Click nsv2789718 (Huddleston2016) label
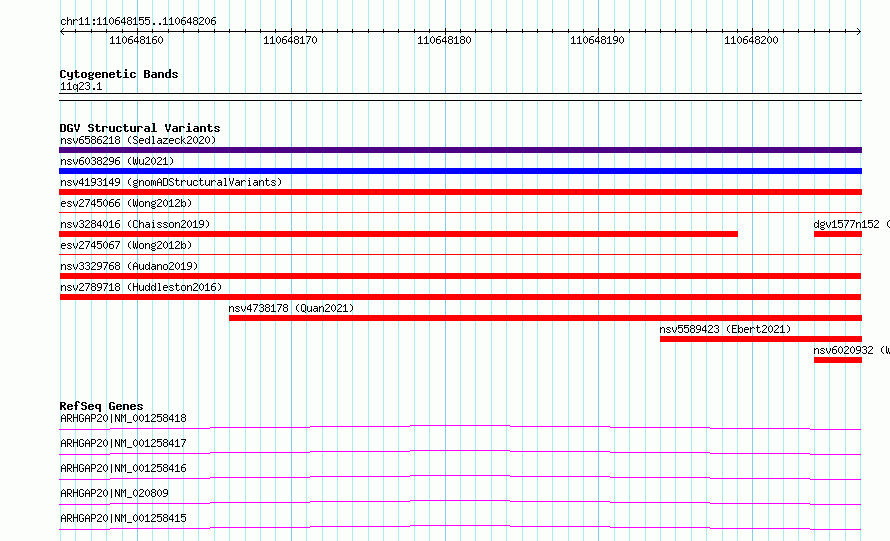This screenshot has width=890, height=541. click(x=141, y=287)
